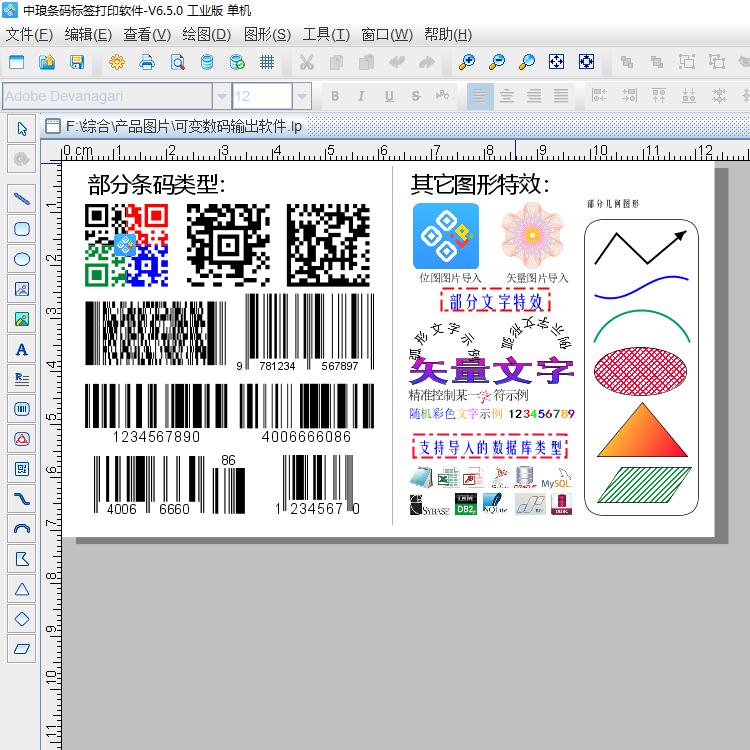The image size is (750, 750).
Task: Select the orange gradient triangle shape
Action: pos(642,430)
